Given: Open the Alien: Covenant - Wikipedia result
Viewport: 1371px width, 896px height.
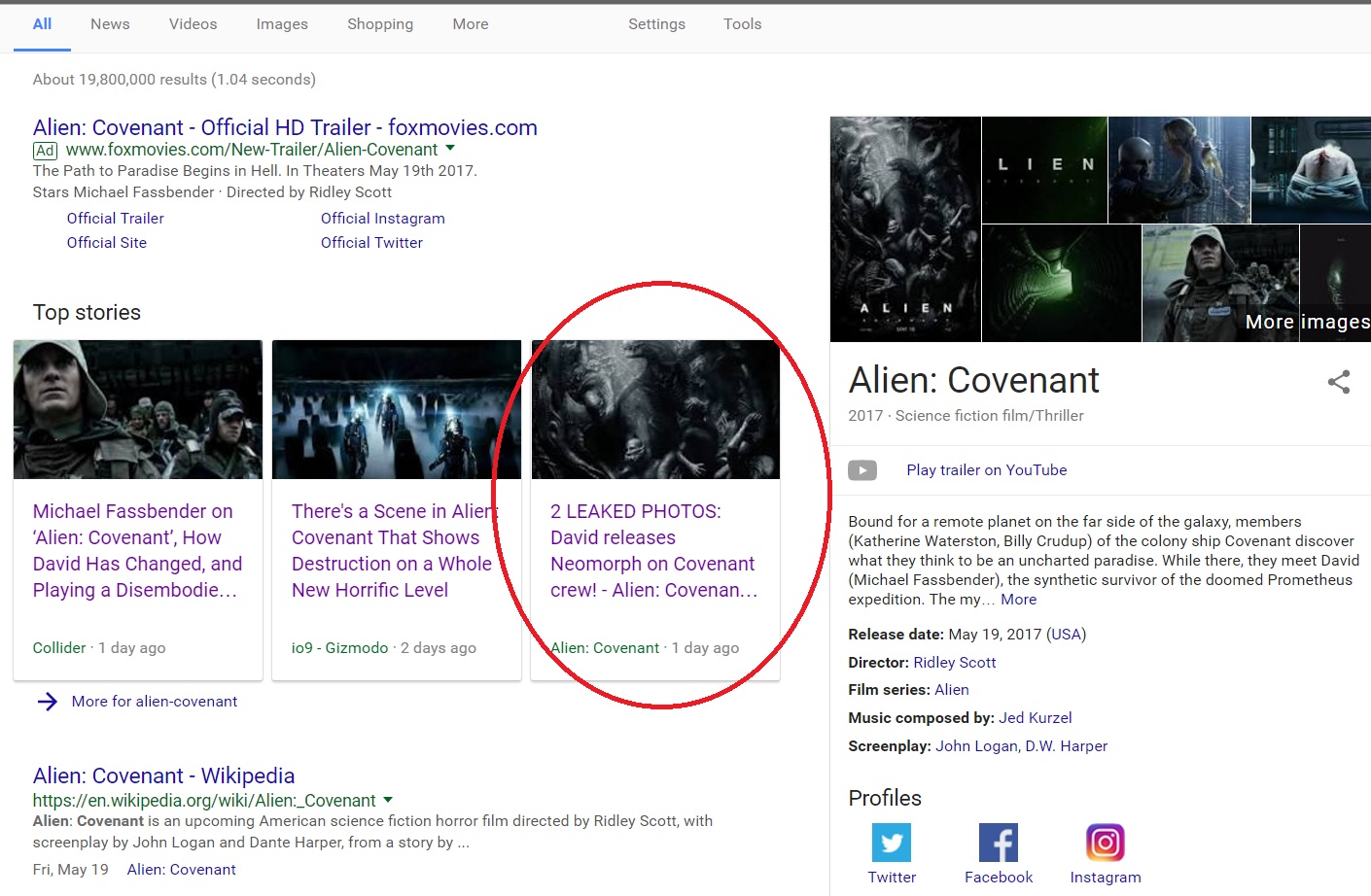Looking at the screenshot, I should (x=163, y=775).
